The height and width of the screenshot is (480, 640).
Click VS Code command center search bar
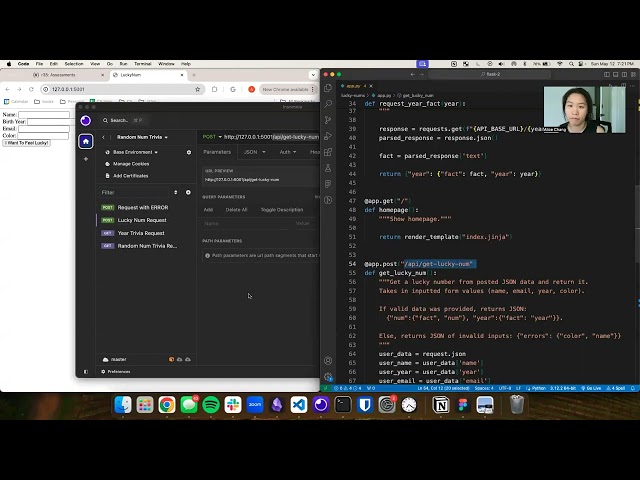490,74
